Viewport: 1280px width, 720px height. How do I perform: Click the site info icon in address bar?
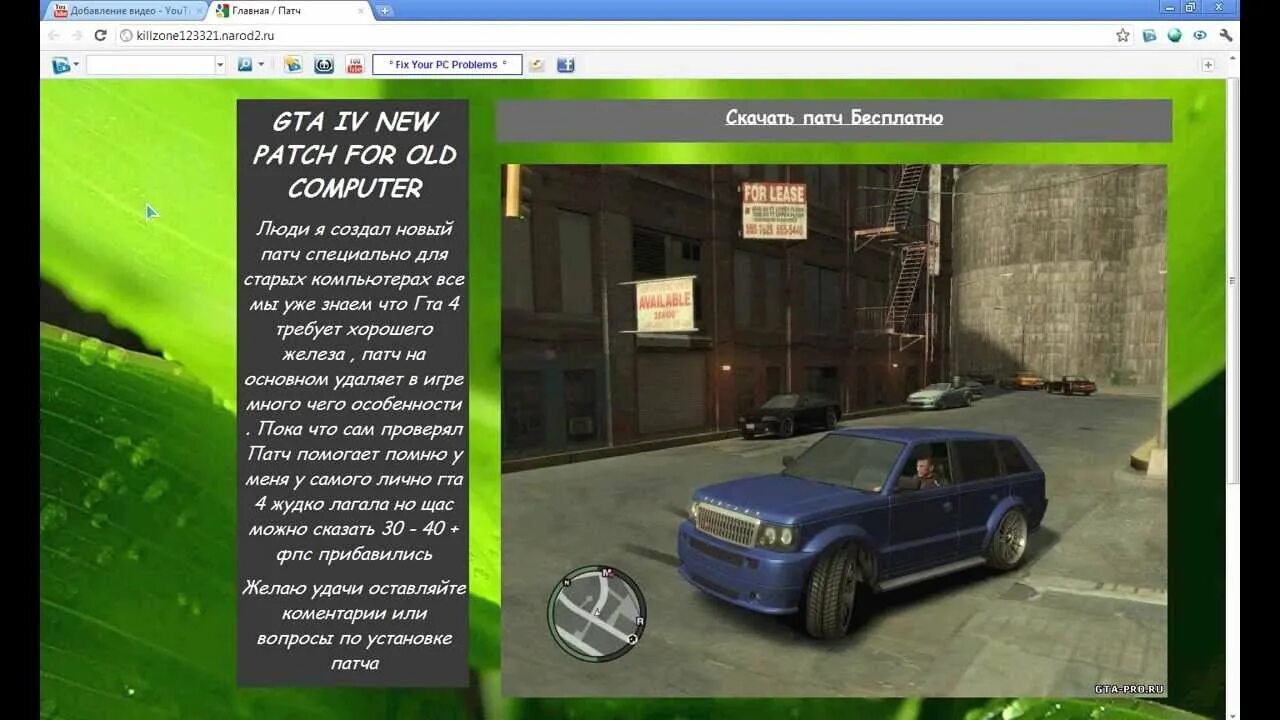[x=126, y=36]
